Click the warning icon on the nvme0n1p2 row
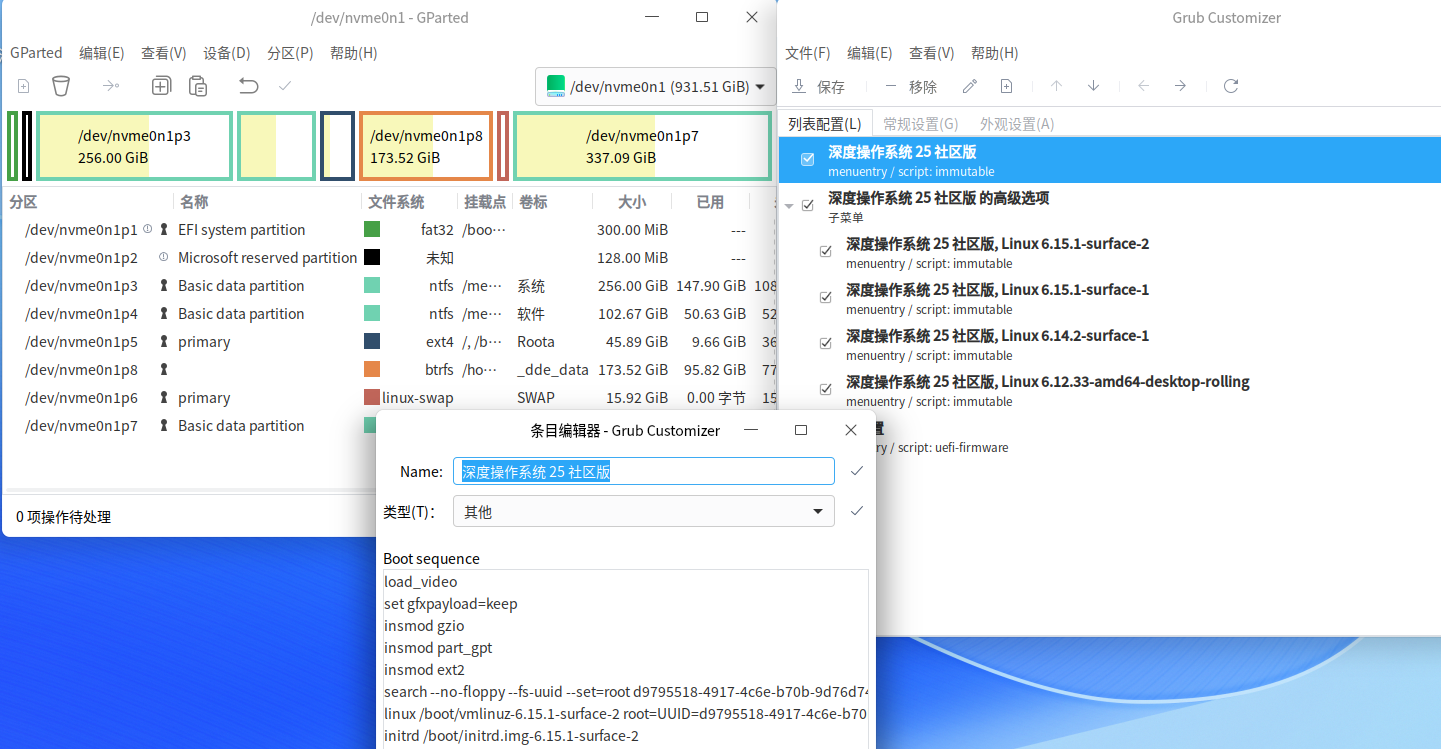This screenshot has height=749, width=1441. [x=163, y=257]
